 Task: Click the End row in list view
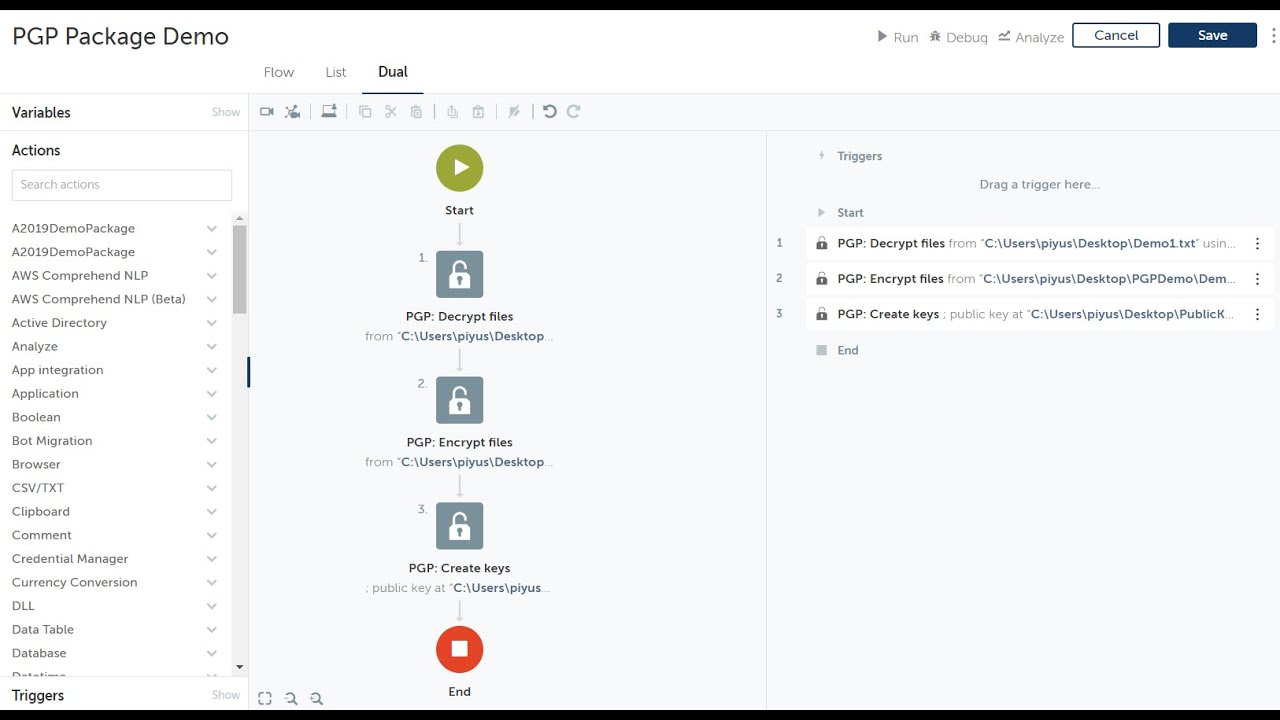point(838,351)
